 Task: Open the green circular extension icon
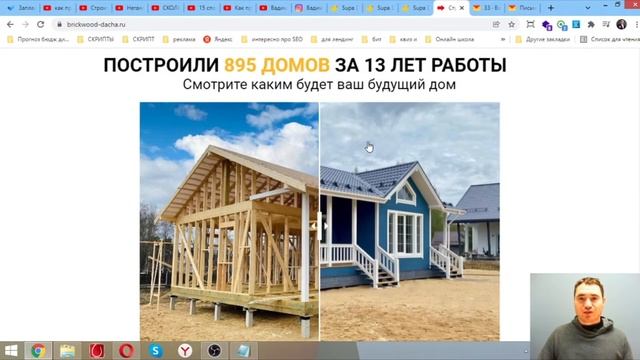(562, 25)
